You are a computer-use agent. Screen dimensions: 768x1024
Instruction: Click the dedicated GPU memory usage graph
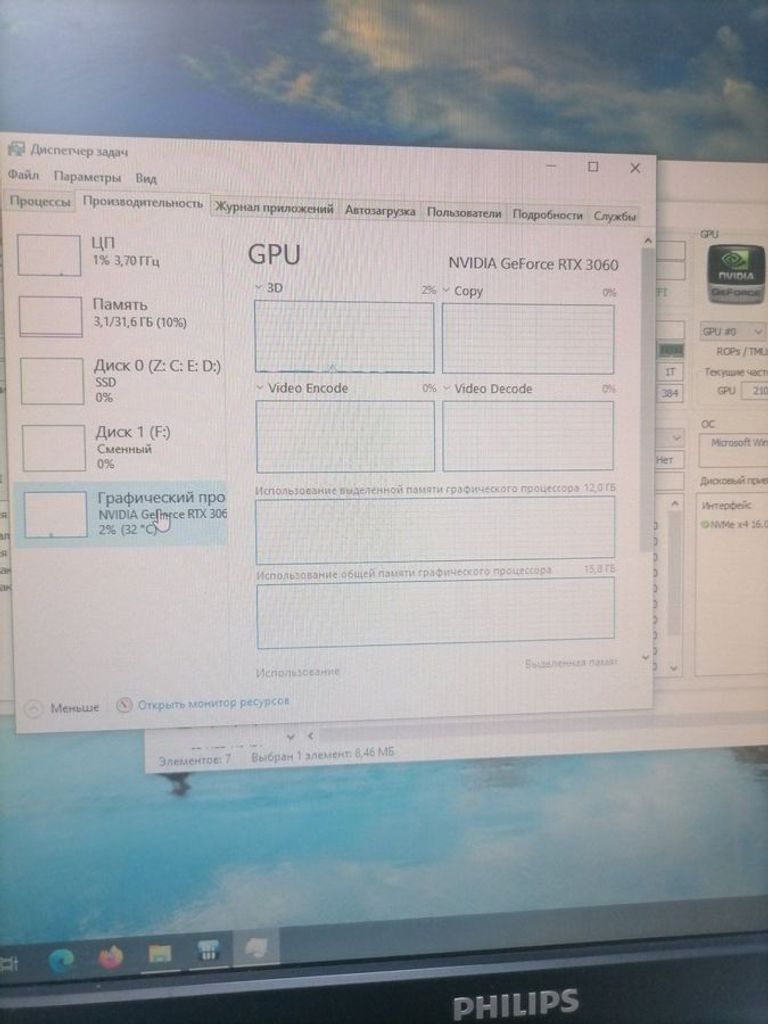pos(435,530)
